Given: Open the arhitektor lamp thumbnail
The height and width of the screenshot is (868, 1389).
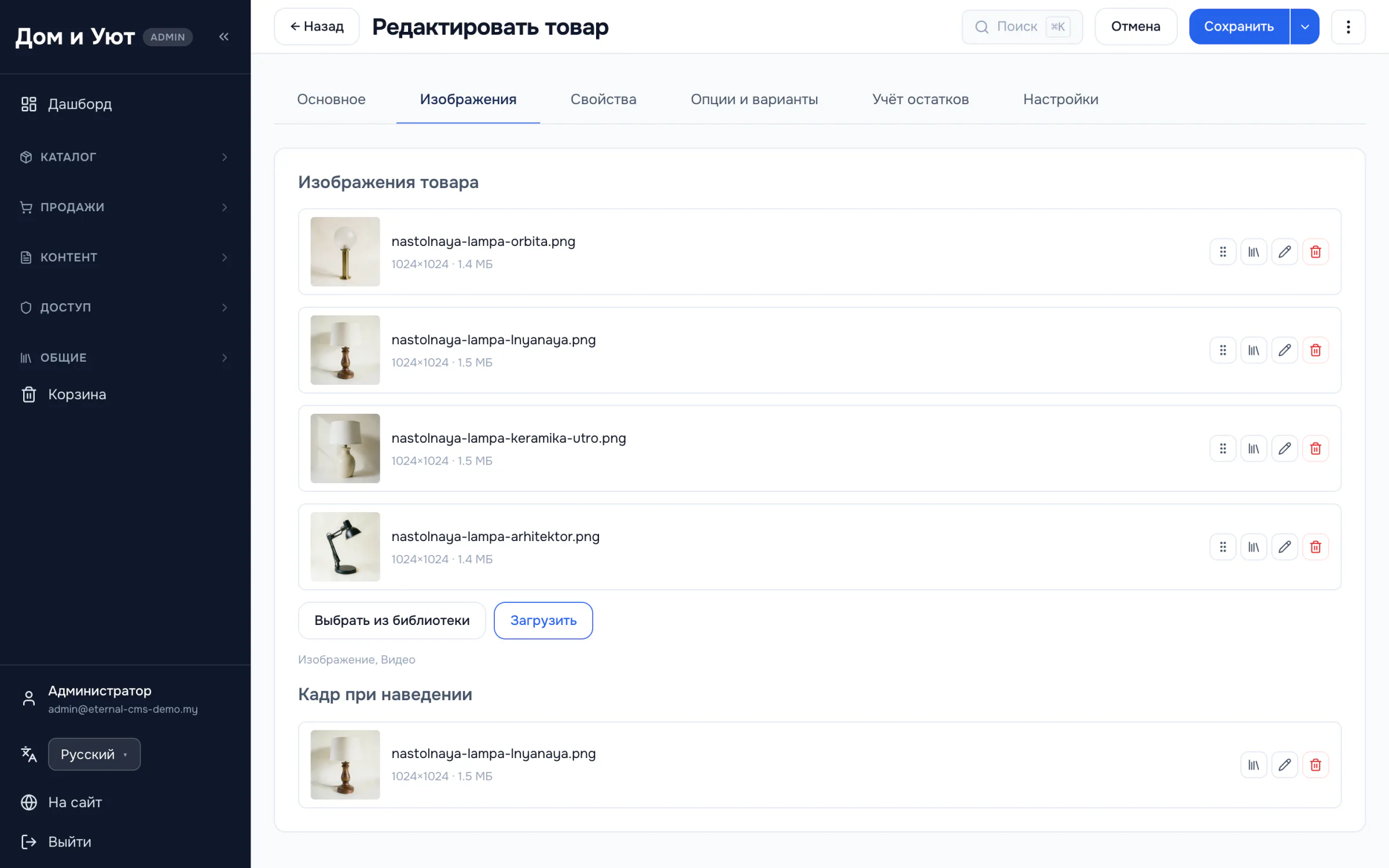Looking at the screenshot, I should pyautogui.click(x=345, y=547).
